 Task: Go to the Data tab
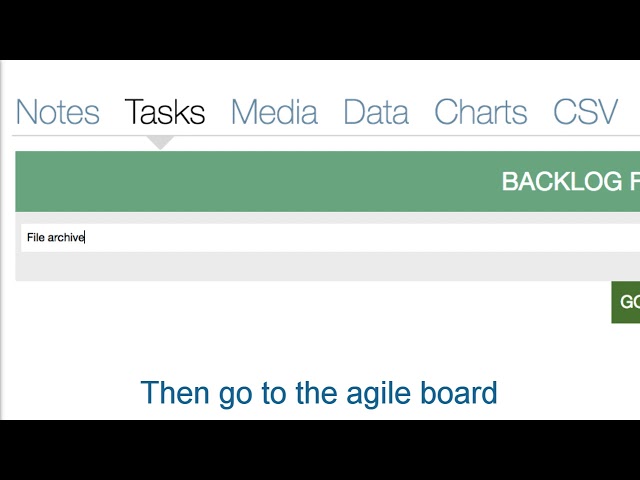point(376,112)
